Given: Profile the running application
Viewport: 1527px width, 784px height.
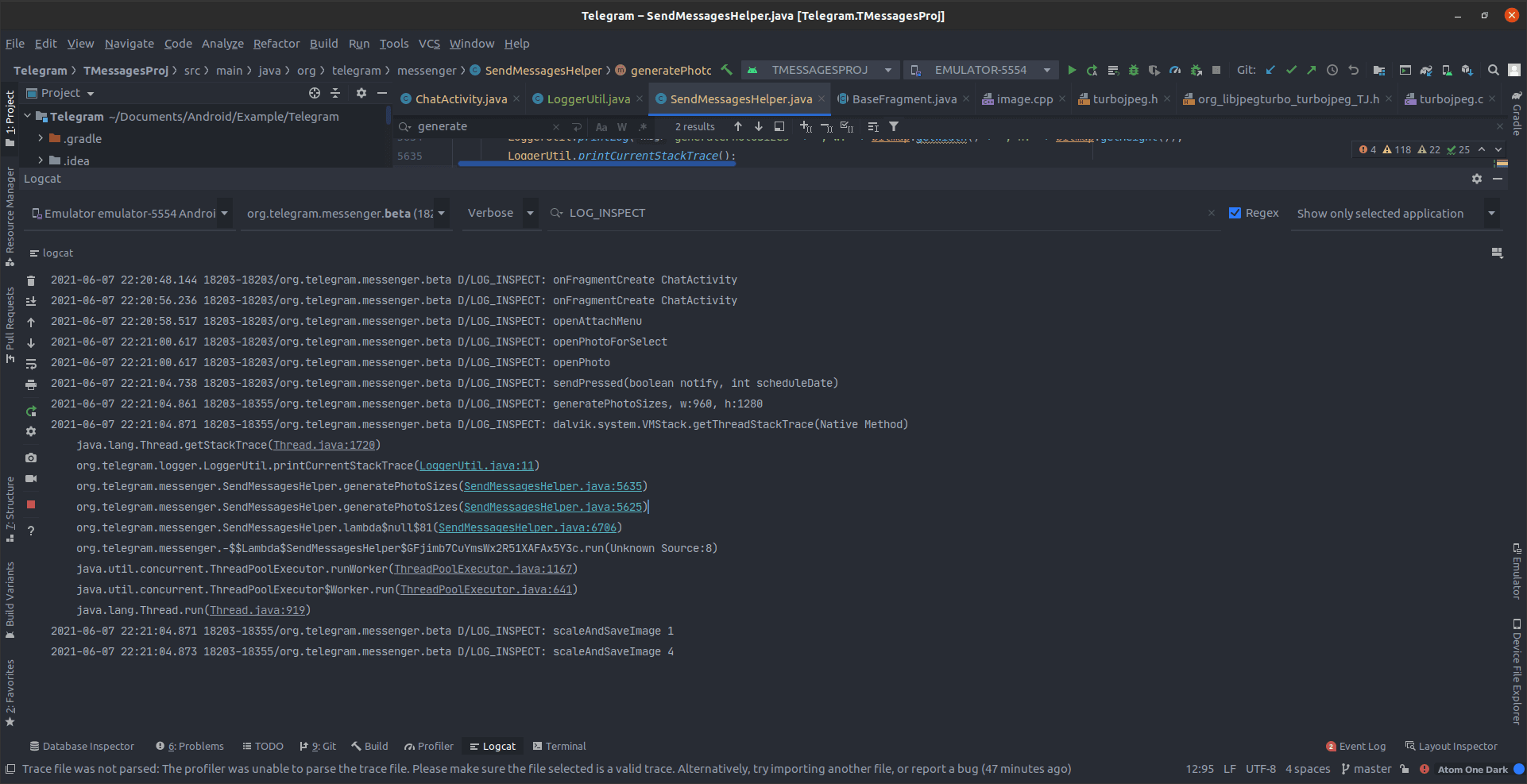Looking at the screenshot, I should point(1175,70).
